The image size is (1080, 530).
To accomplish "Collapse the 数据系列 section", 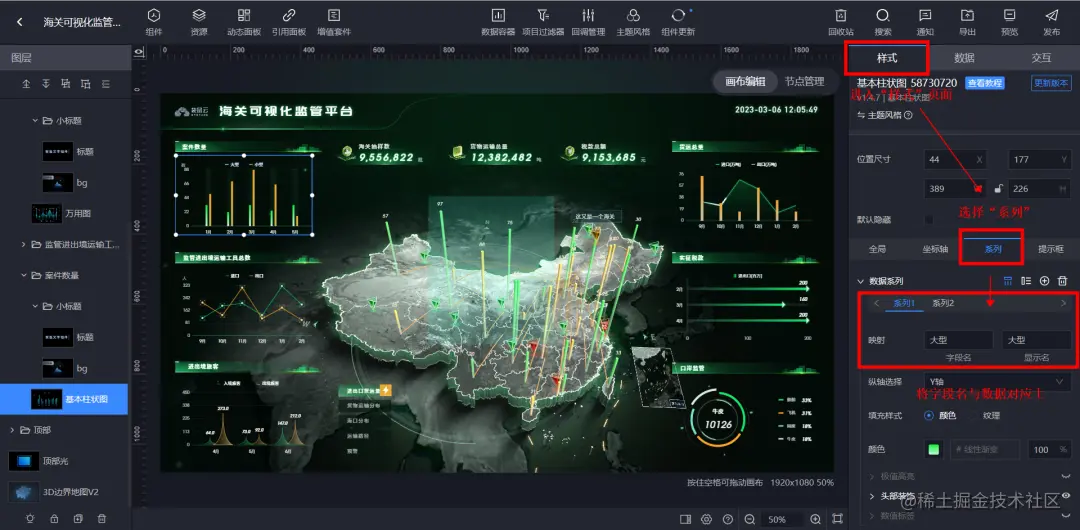I will pos(860,281).
